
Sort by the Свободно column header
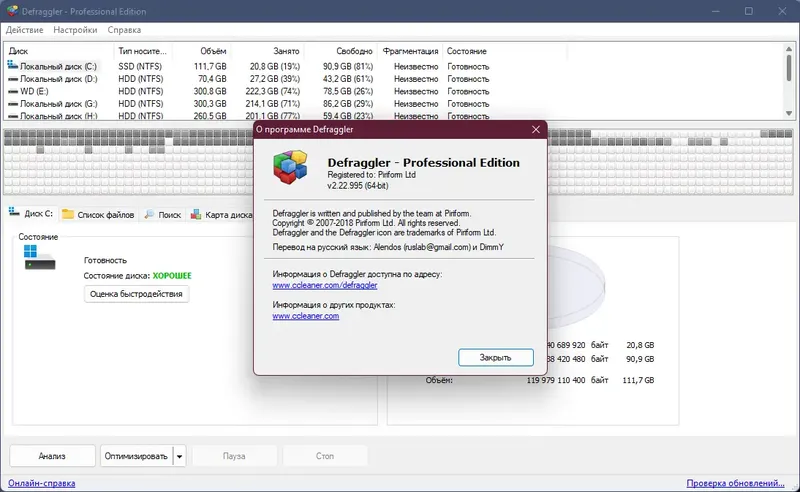click(340, 51)
